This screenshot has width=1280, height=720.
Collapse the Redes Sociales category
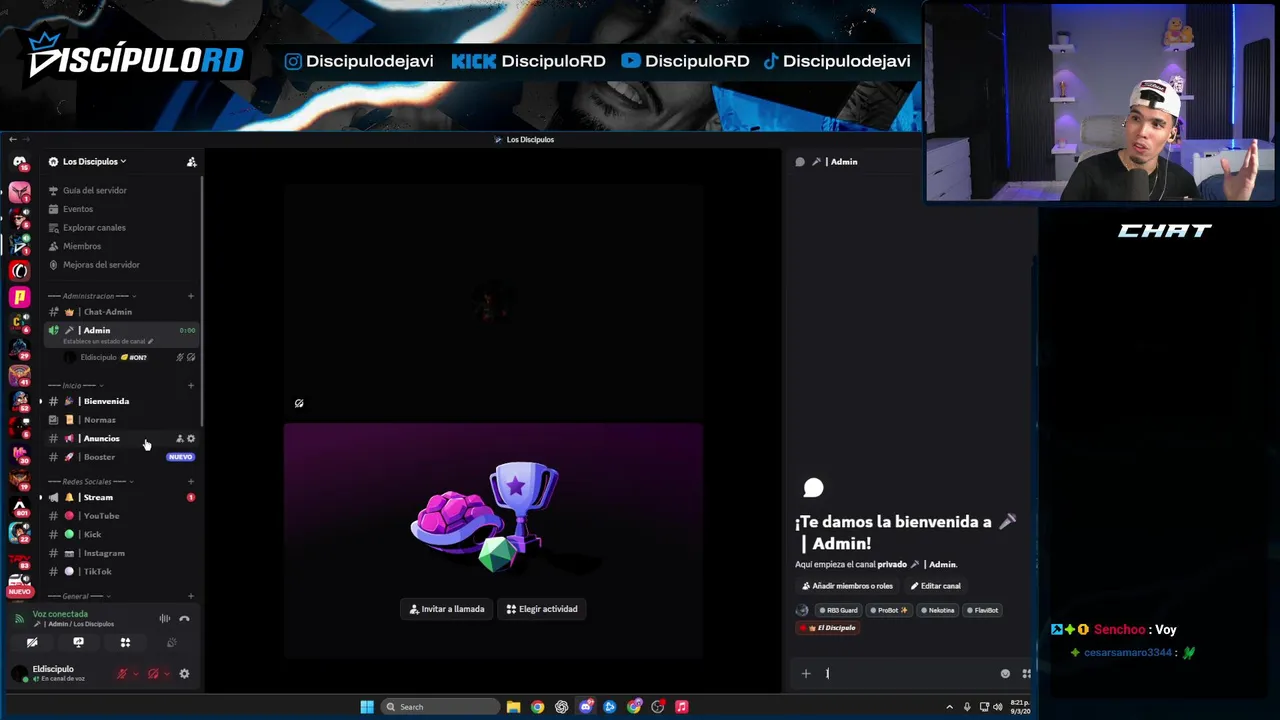[x=90, y=482]
